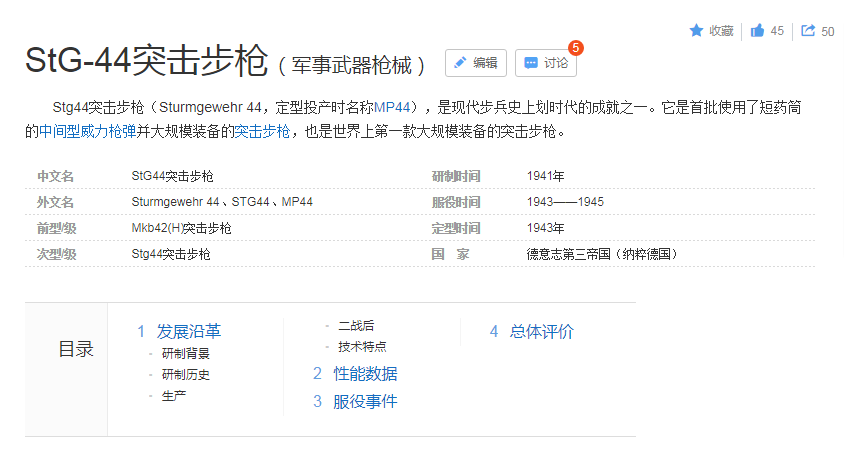Screen dimensions: 844x459
Task: Click the 收藏 label text
Action: 721,31
